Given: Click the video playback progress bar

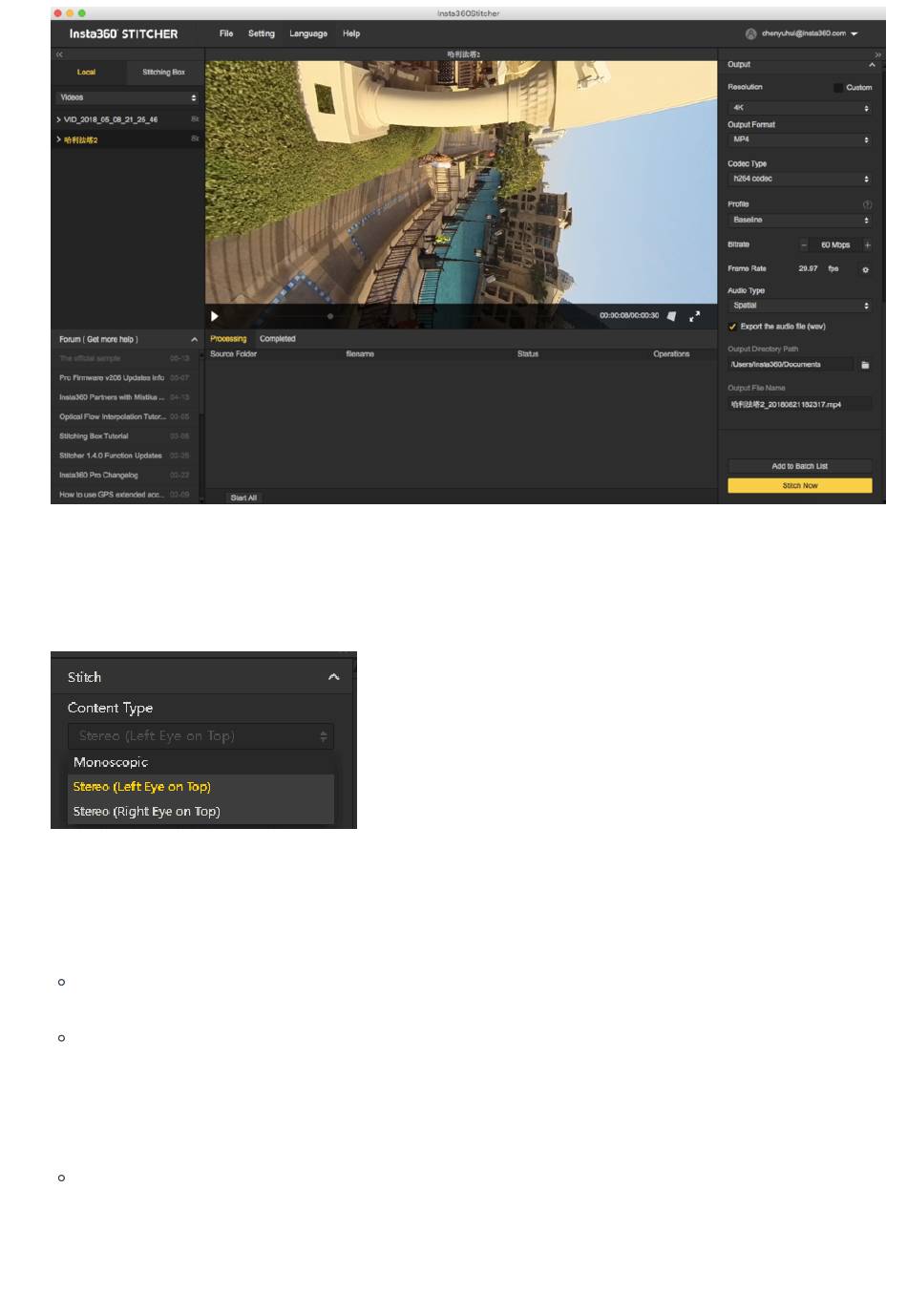Looking at the screenshot, I should [409, 316].
